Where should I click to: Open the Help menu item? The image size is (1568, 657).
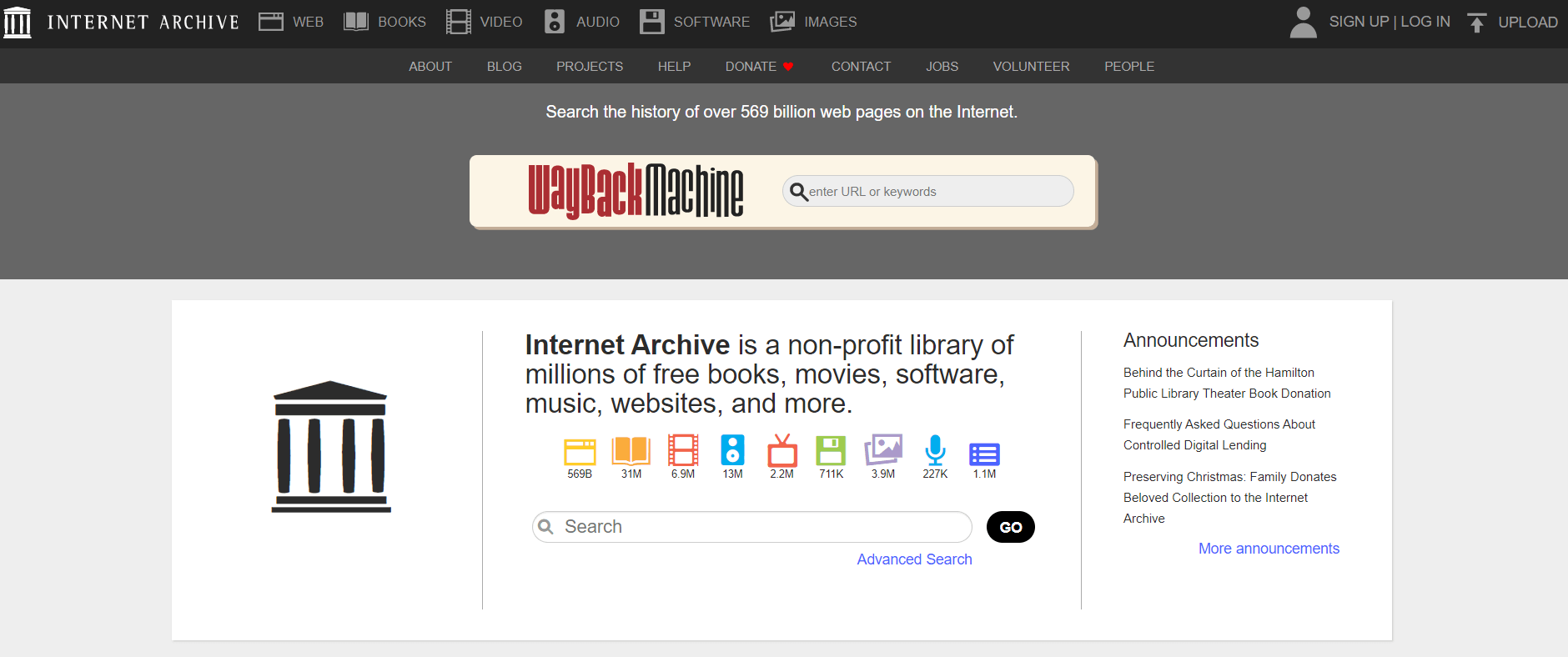pos(674,67)
